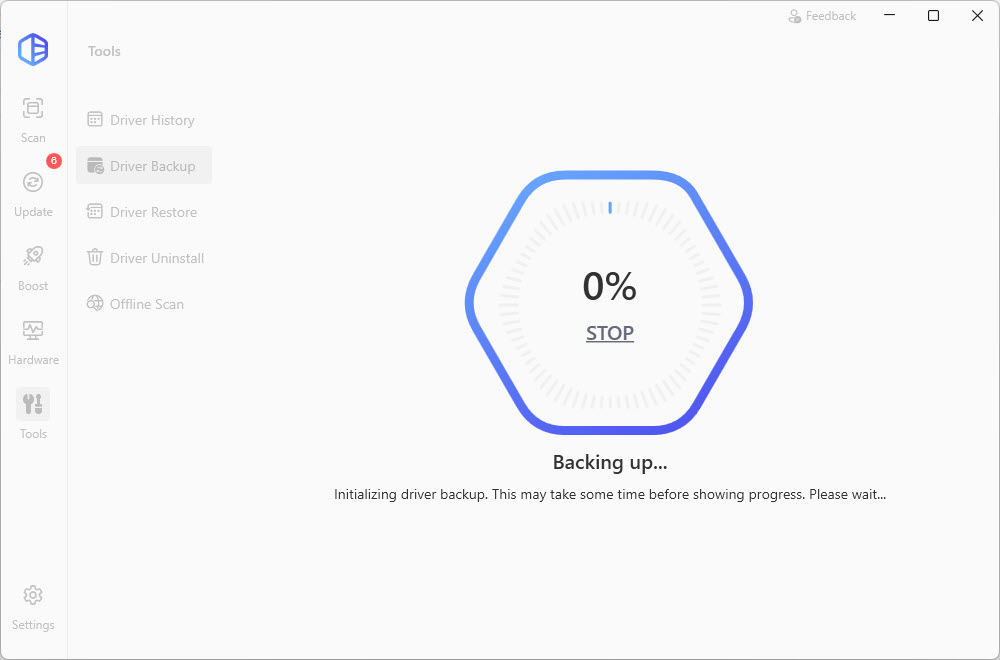Stop the driver backup
This screenshot has width=1000, height=660.
(x=610, y=334)
